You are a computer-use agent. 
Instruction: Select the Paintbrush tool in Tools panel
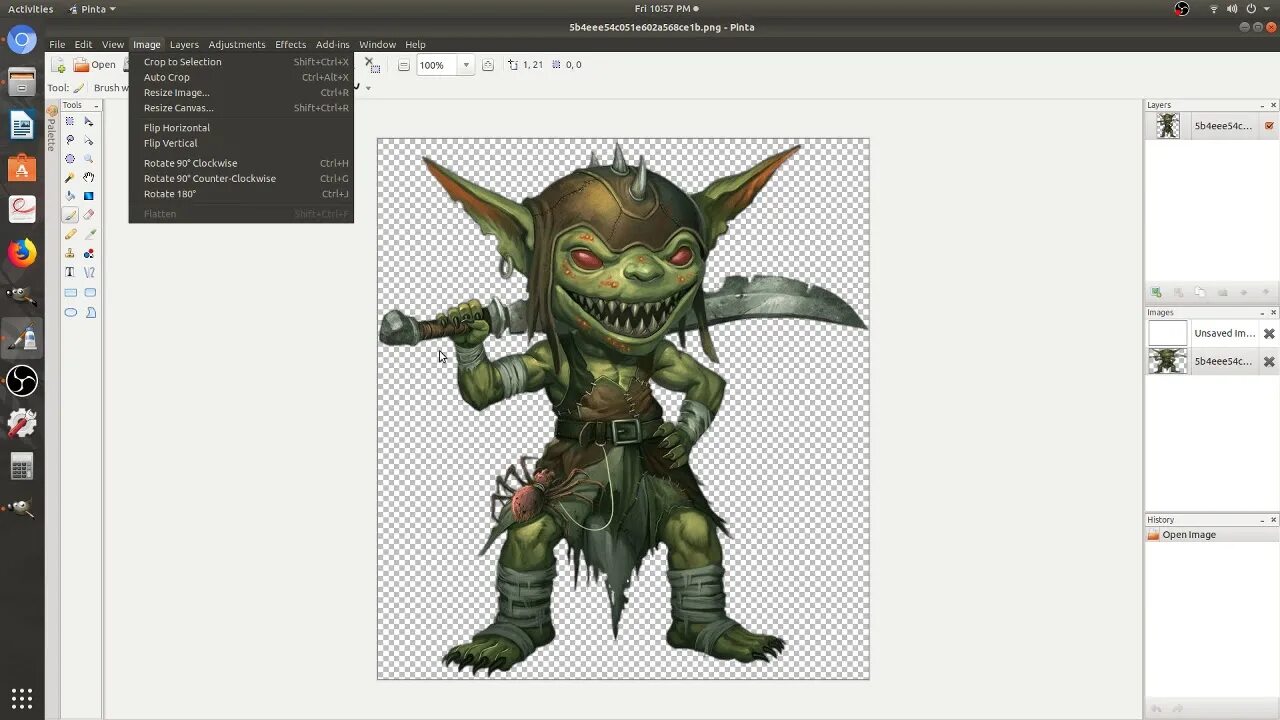click(70, 215)
